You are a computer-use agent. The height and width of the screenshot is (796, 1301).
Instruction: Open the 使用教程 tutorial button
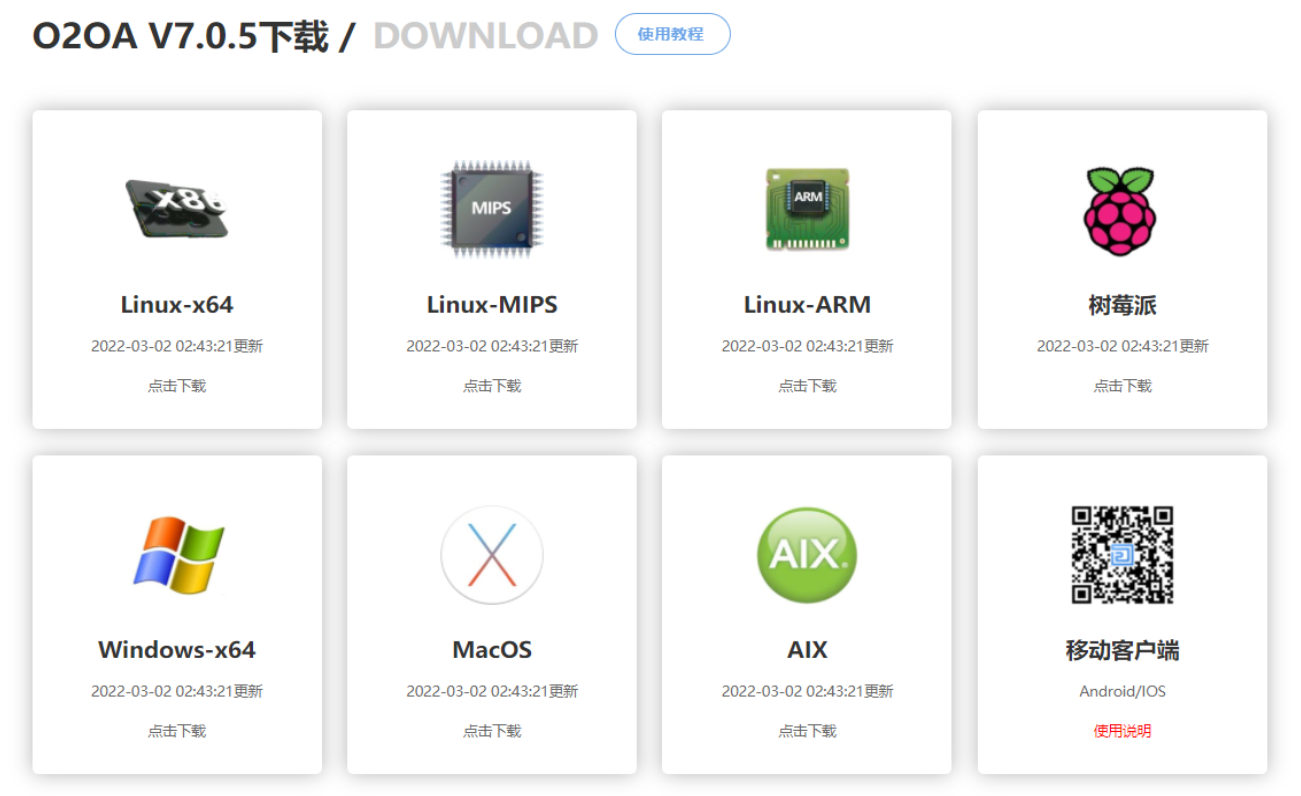point(672,34)
